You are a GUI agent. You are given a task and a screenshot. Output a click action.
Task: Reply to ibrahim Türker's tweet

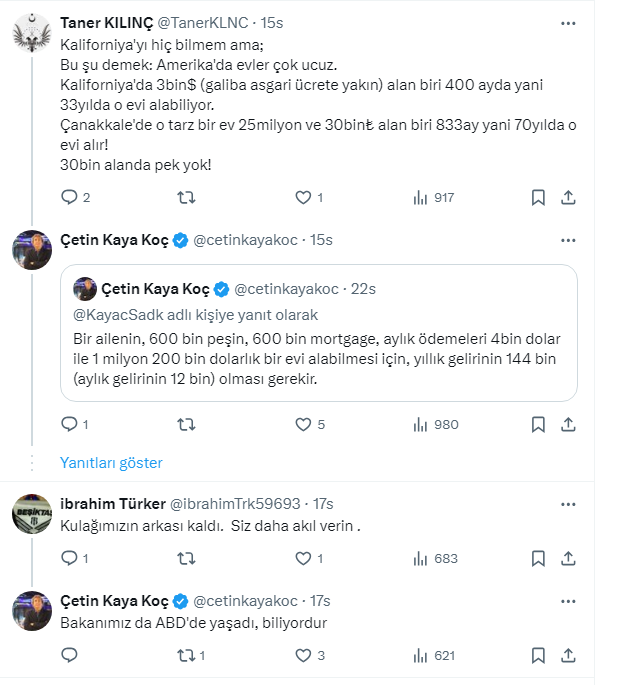(69, 559)
